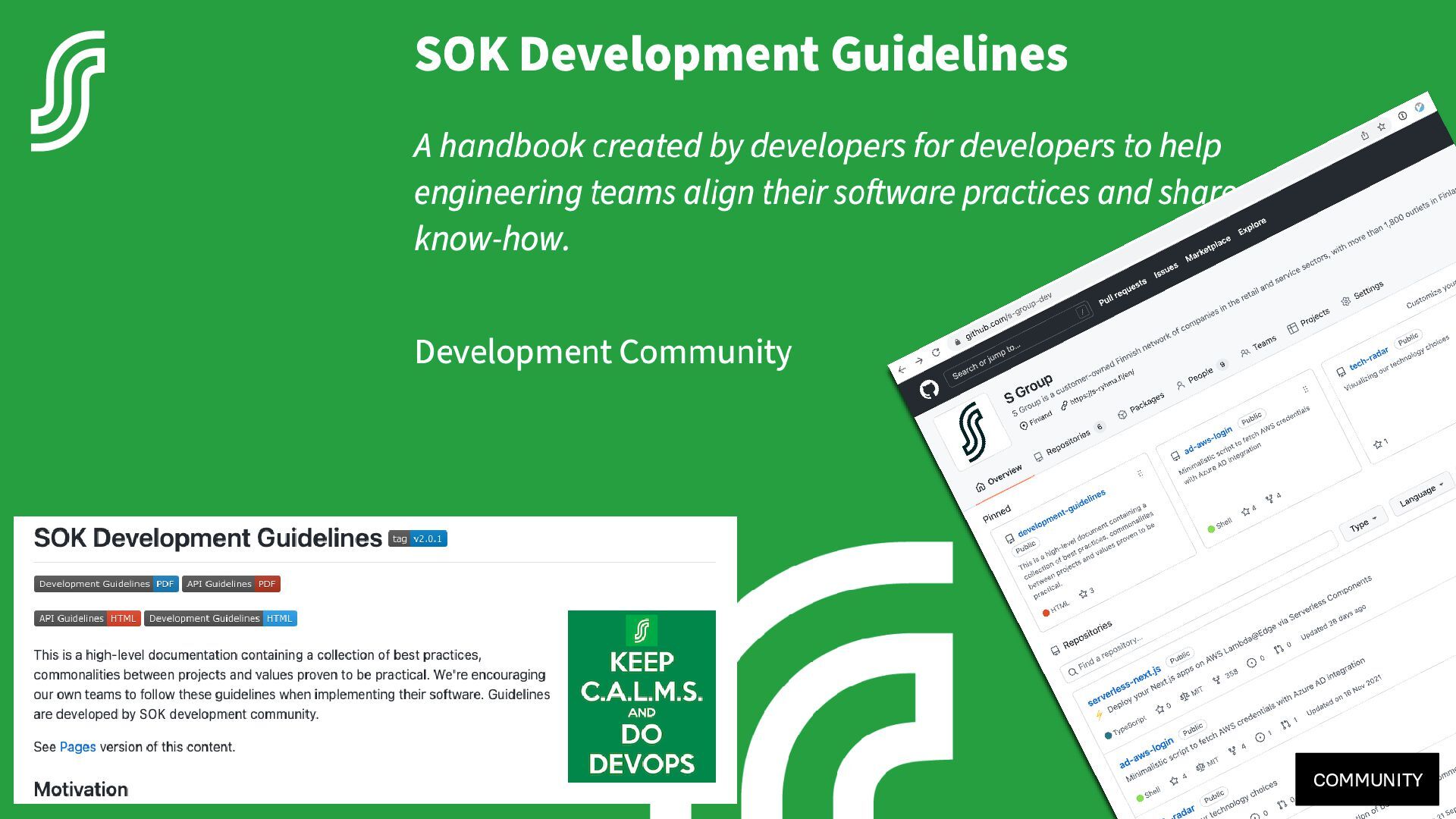
Task: Click the white S logo top-left
Action: point(68,91)
